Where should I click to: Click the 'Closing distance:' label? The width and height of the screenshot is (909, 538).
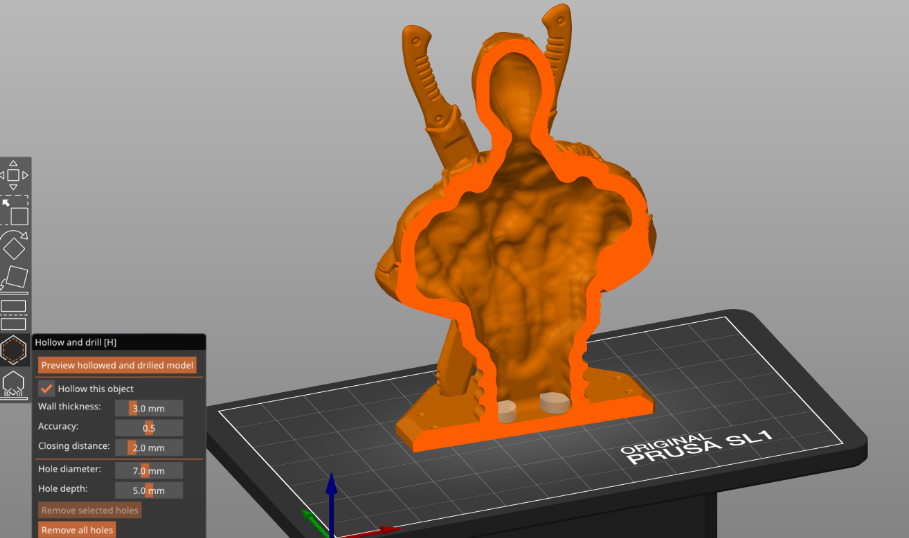(74, 446)
